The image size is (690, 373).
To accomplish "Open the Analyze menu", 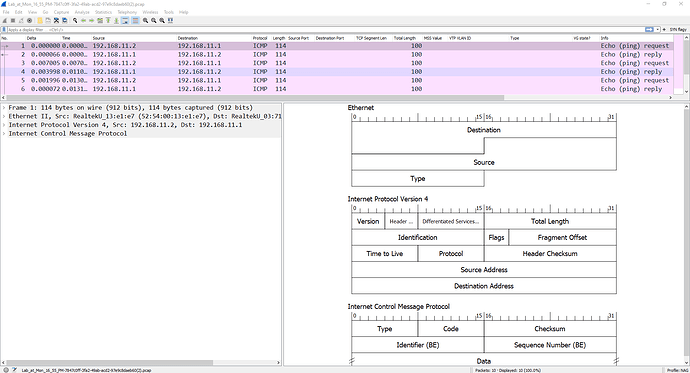I will [x=82, y=12].
